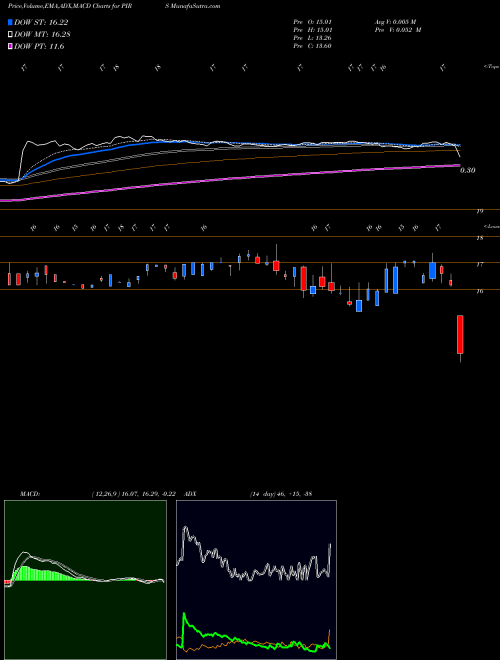Open the dark blue ADX chart panel
The image size is (500, 660).
(x=256, y=580)
